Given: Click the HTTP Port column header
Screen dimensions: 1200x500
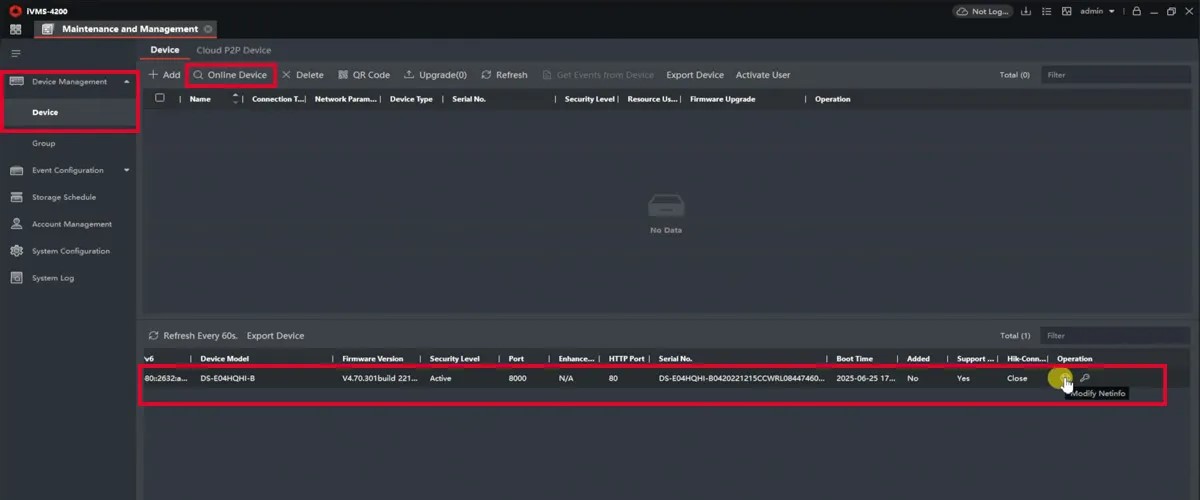Looking at the screenshot, I should [x=627, y=359].
